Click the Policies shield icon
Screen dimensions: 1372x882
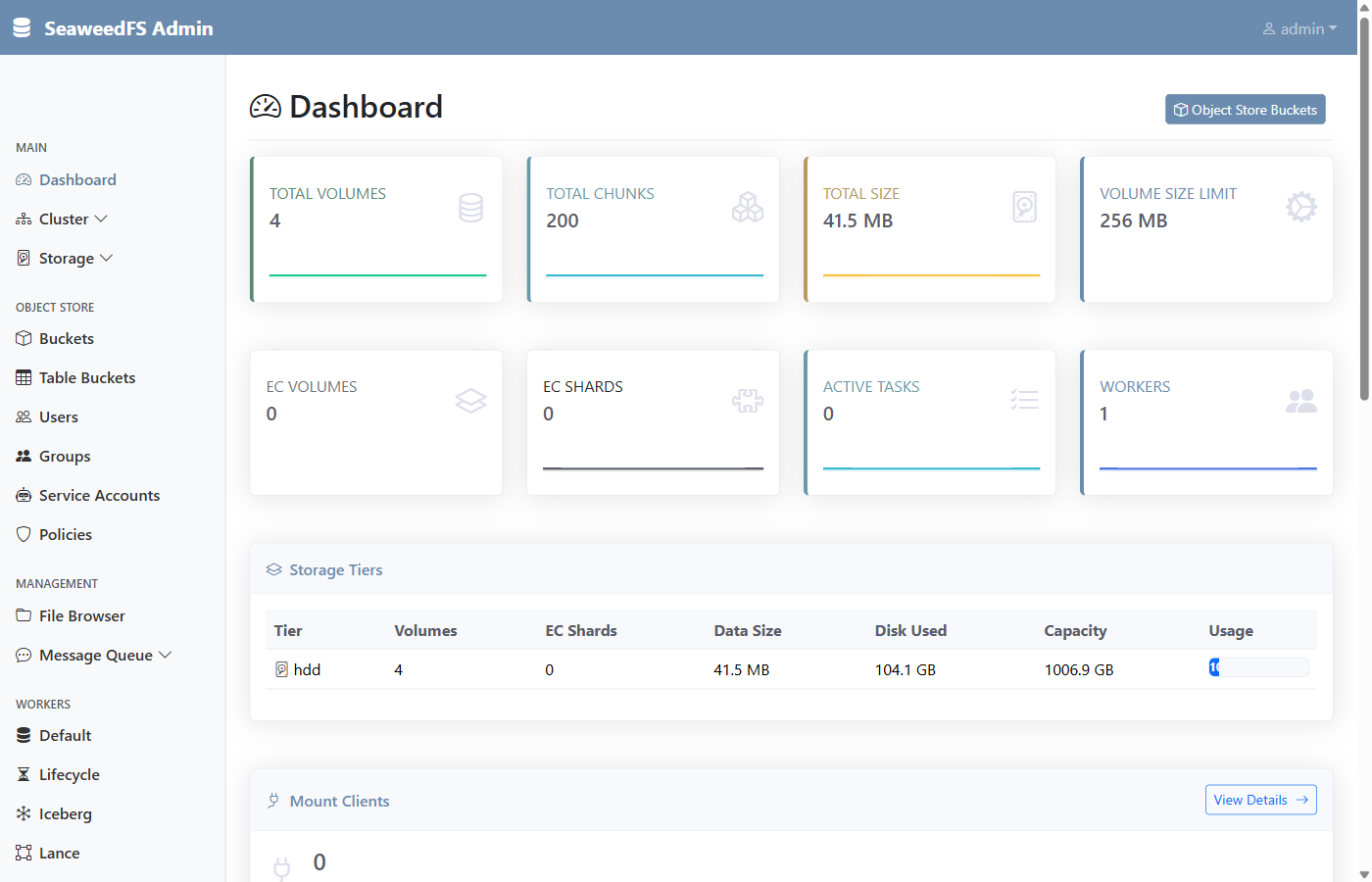[24, 535]
